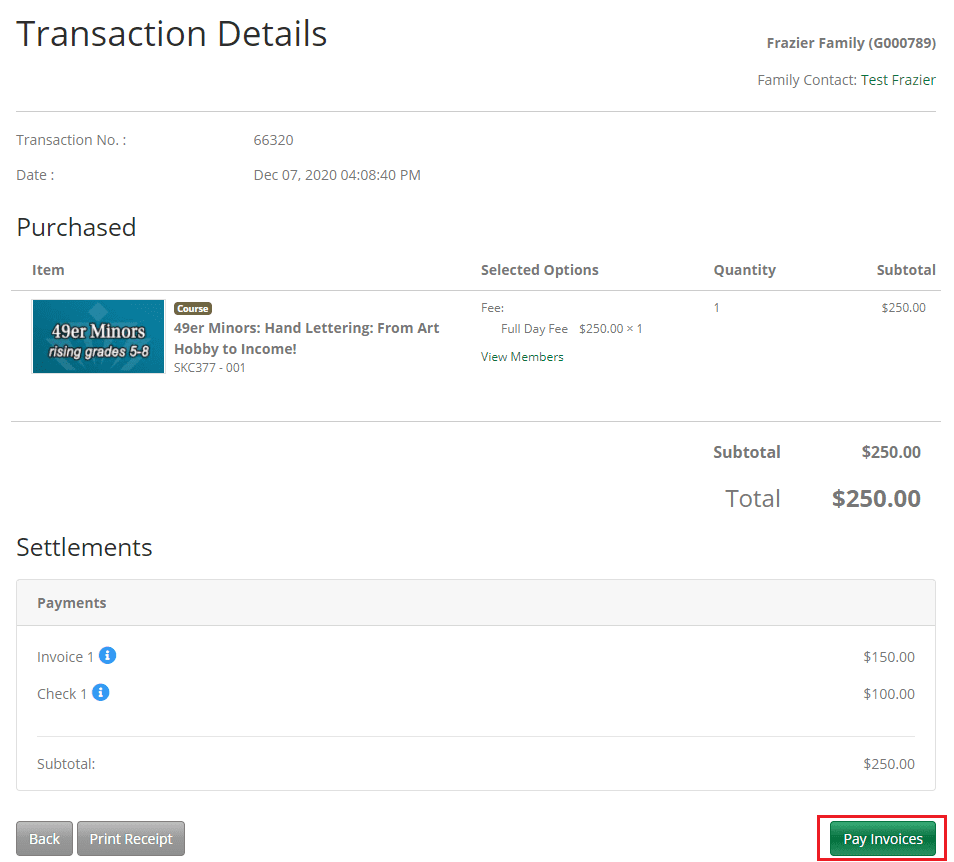954x862 pixels.
Task: Click the Selected Options column header
Action: click(539, 270)
